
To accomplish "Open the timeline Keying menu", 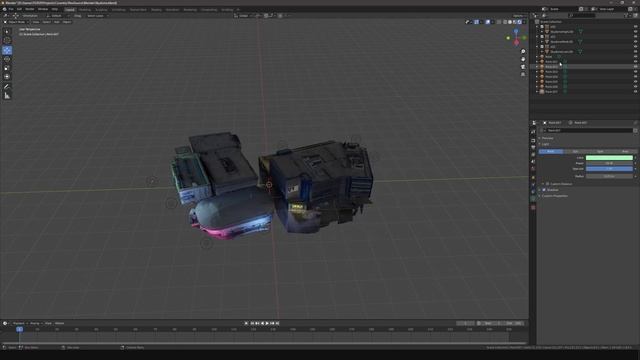I will tap(35, 323).
